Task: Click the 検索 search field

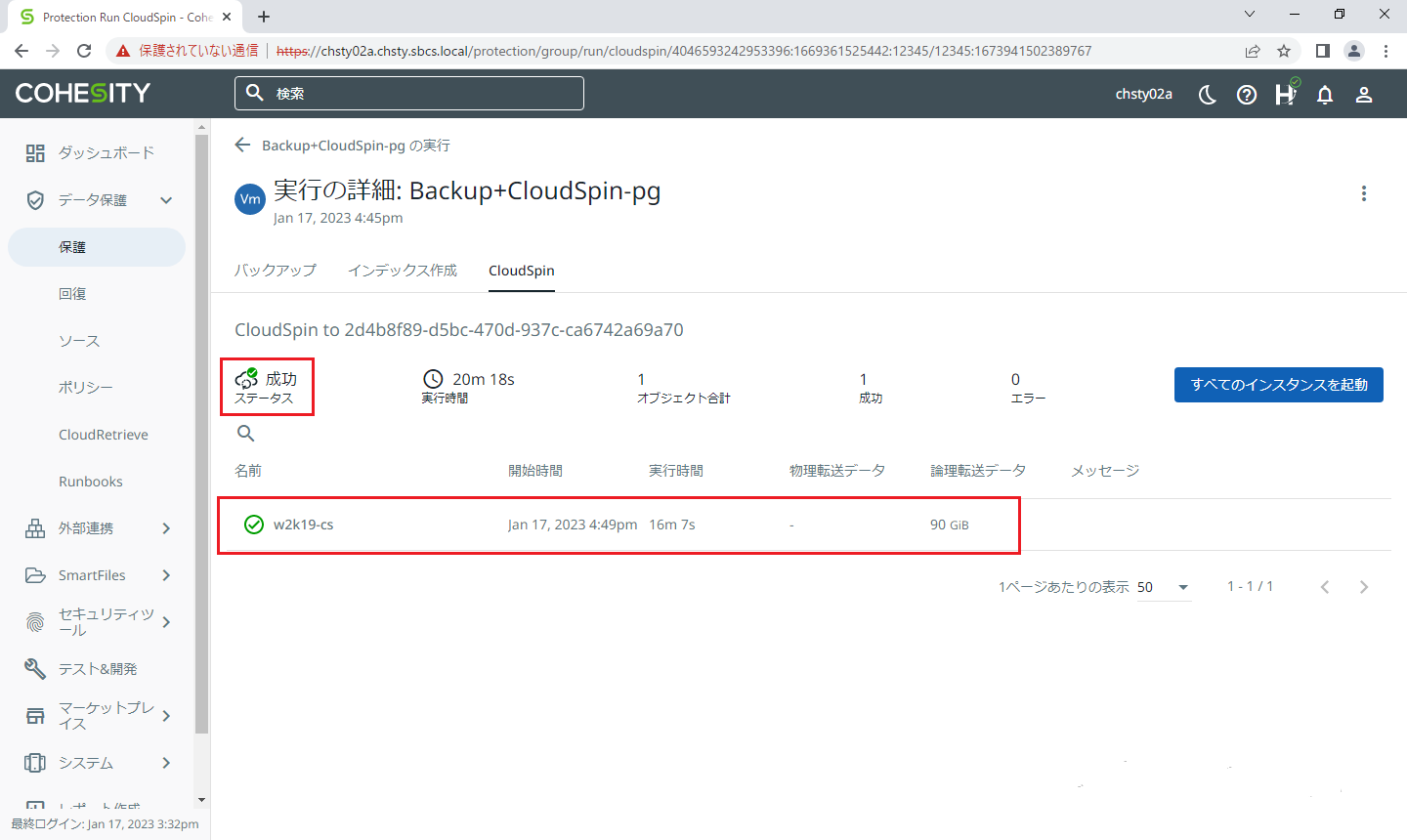Action: point(409,94)
